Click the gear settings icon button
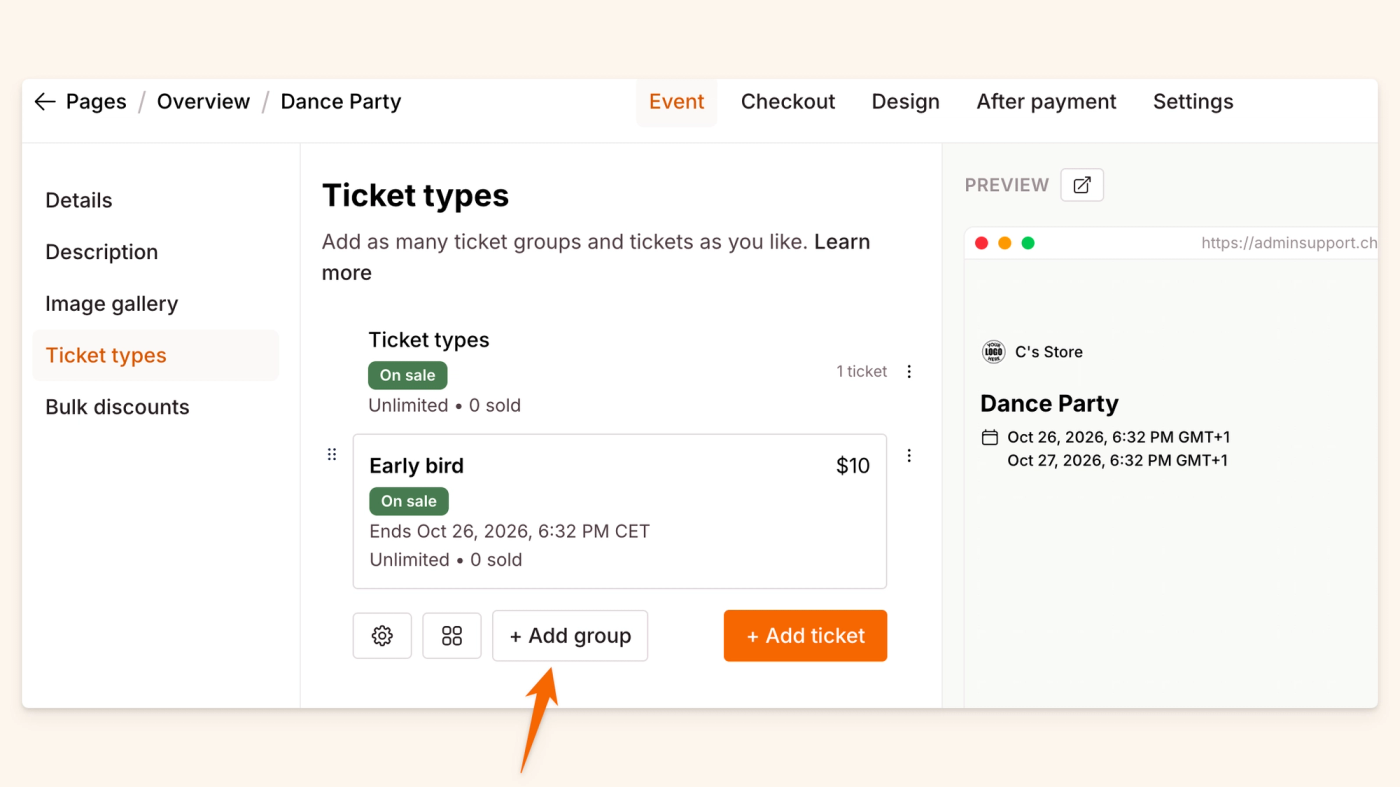Viewport: 1400px width, 787px height. click(382, 636)
